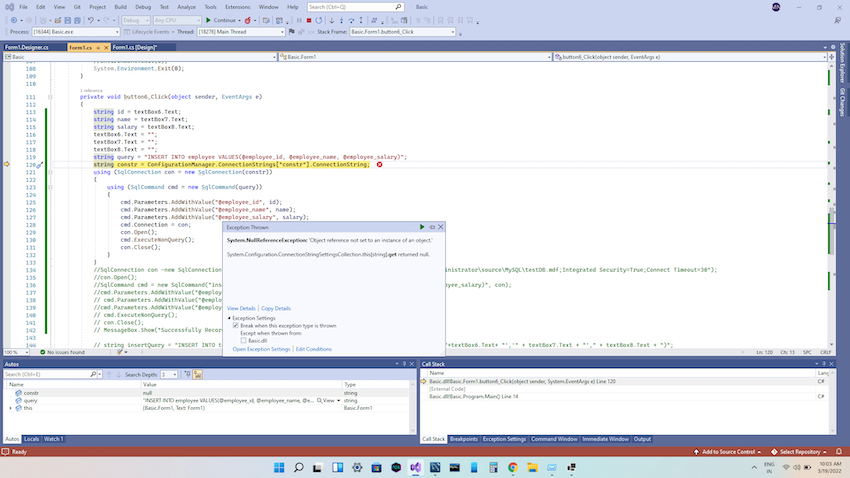The height and width of the screenshot is (478, 850).
Task: Open the Search Depth dropdown
Action: pyautogui.click(x=169, y=374)
